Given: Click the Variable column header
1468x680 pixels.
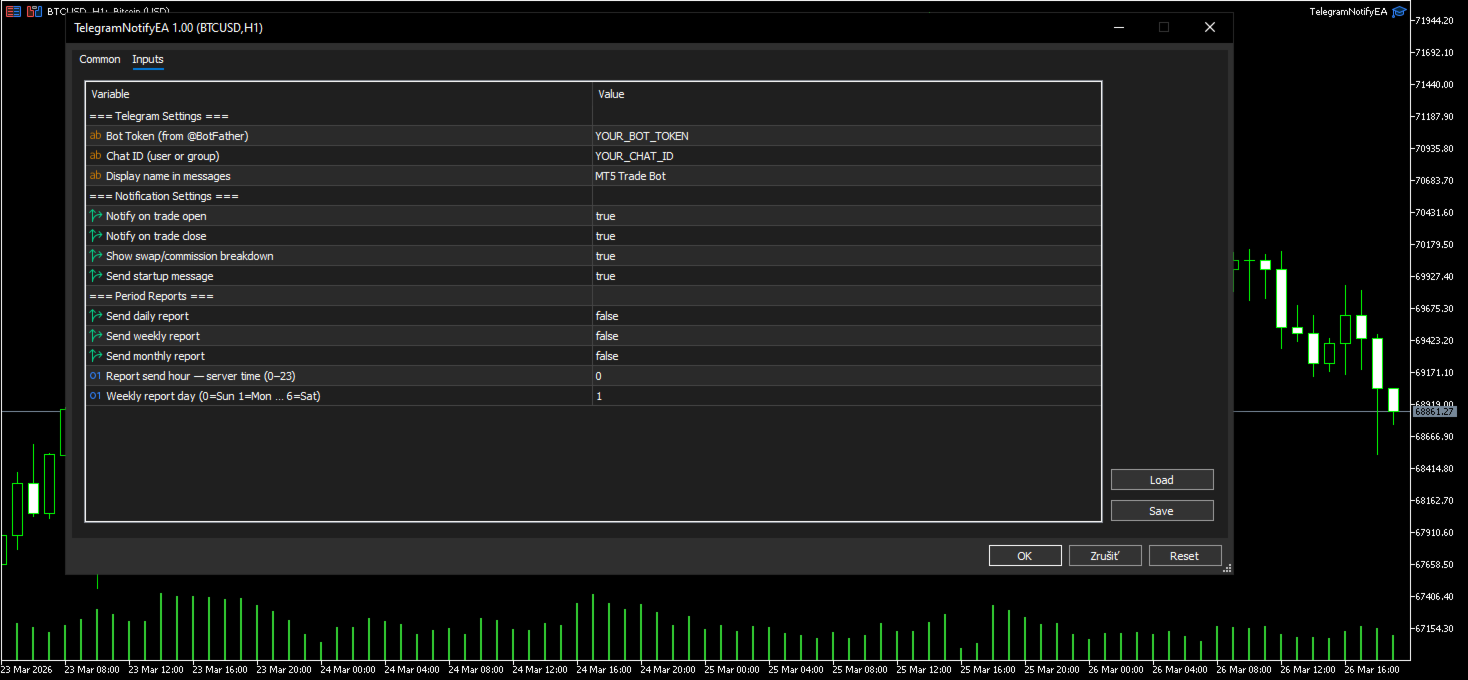Looking at the screenshot, I should point(339,94).
